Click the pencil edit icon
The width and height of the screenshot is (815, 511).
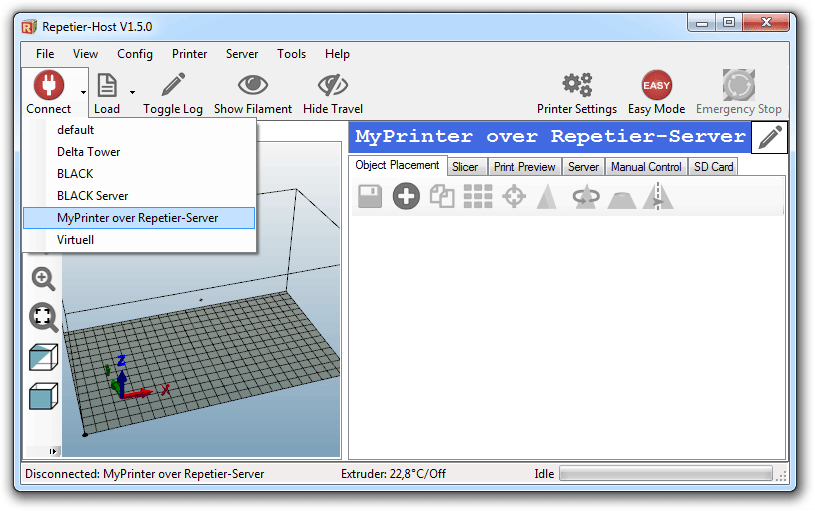769,137
